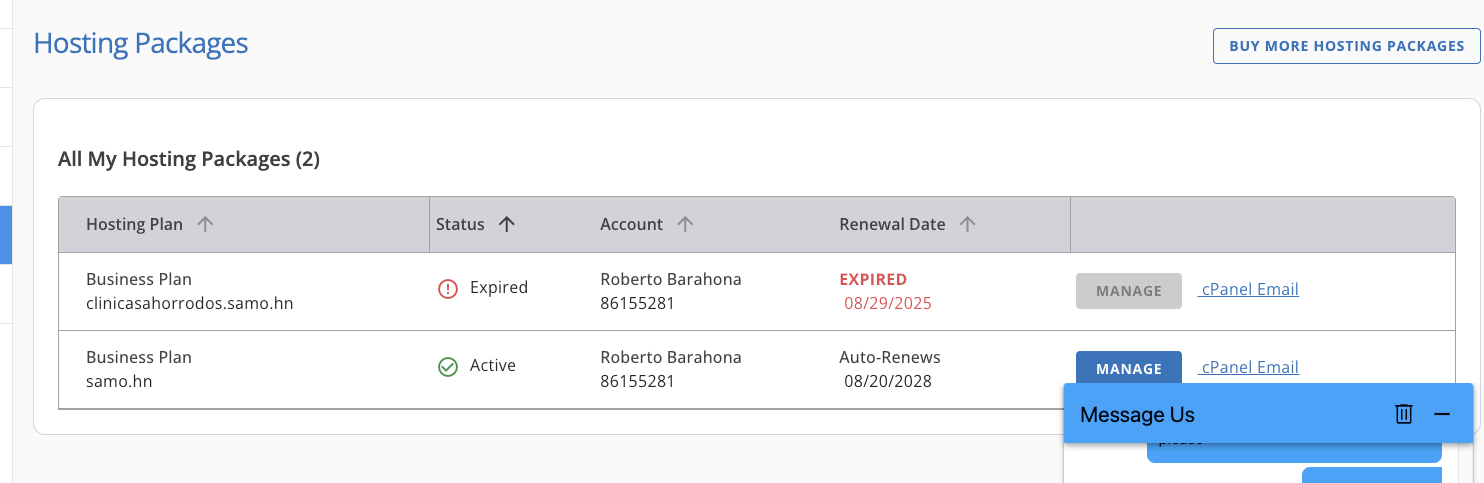Delete chat using the trash icon
Screen dimensions: 1484x483
[1404, 414]
